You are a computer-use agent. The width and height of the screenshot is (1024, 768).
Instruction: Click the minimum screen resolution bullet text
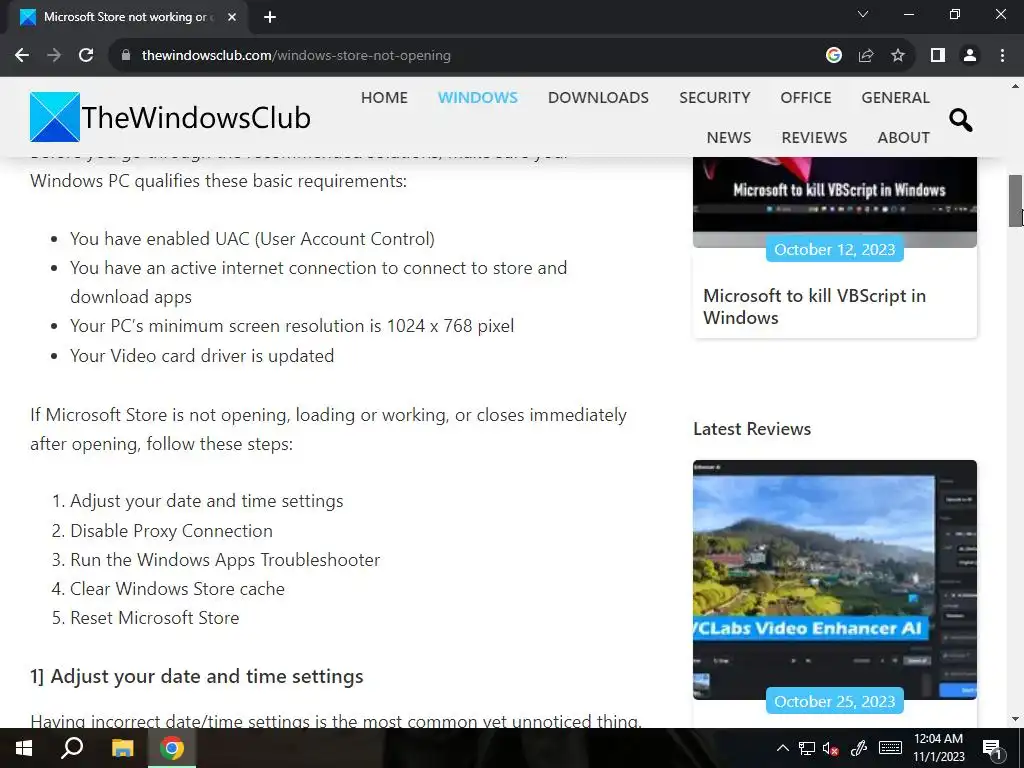(292, 326)
